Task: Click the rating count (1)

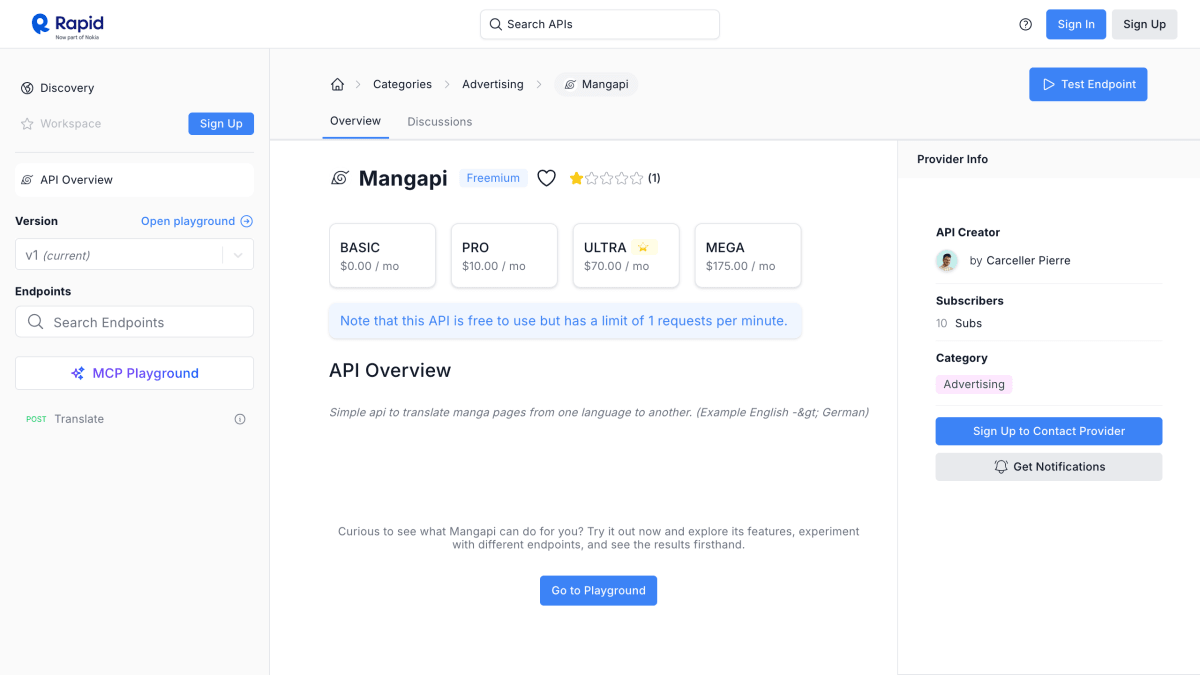Action: [654, 178]
